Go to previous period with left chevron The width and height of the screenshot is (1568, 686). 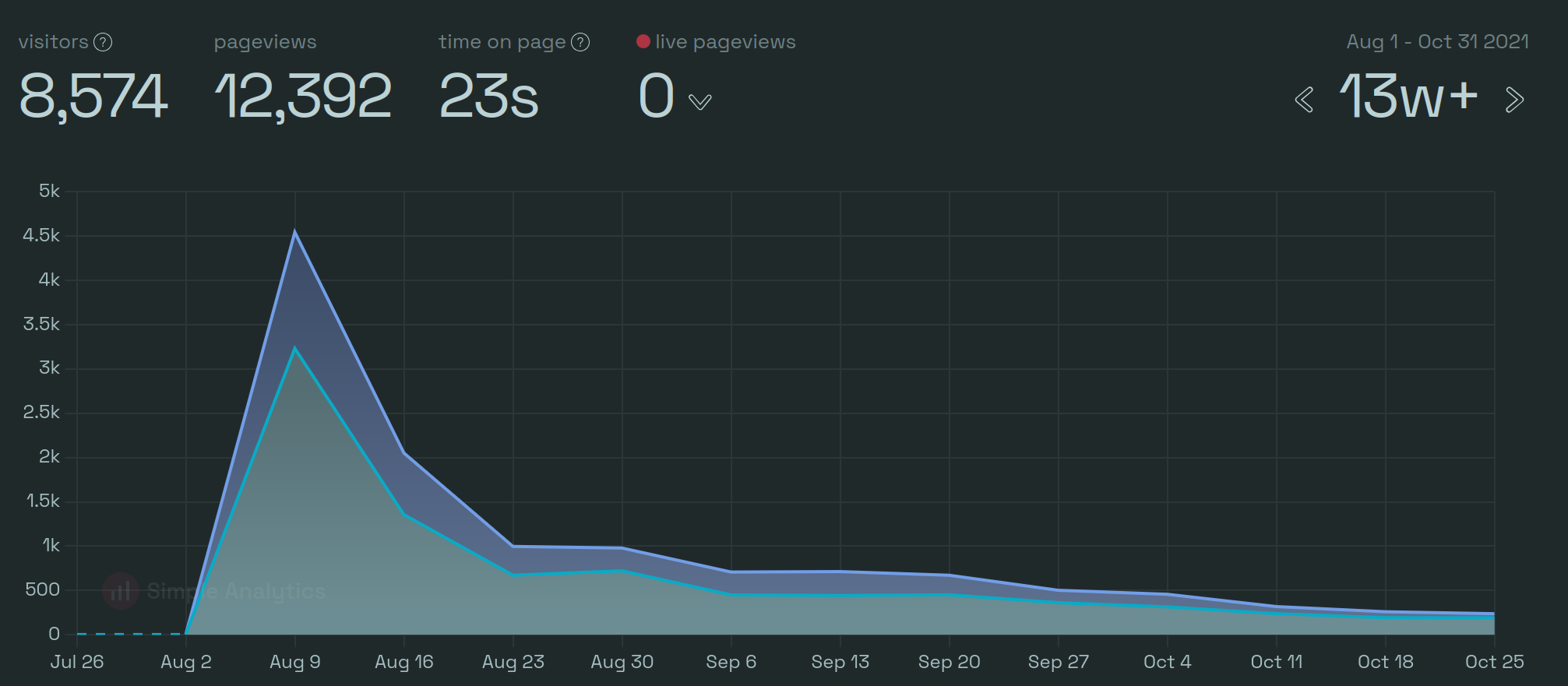[1304, 100]
